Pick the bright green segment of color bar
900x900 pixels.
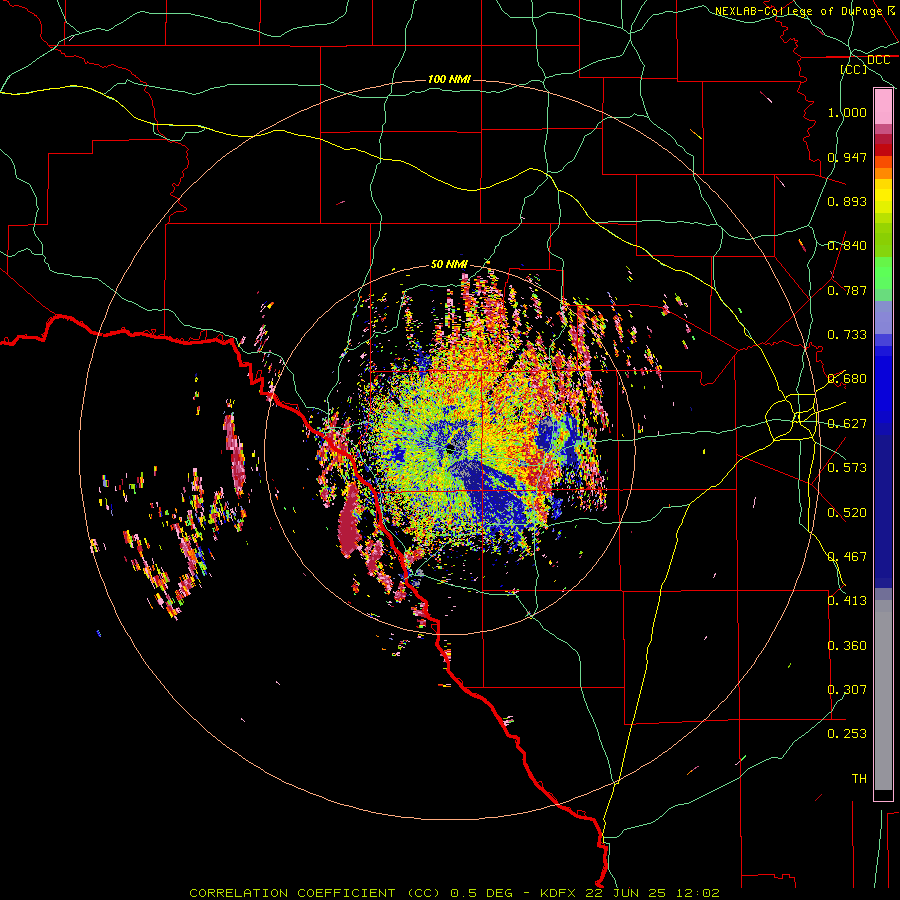click(883, 273)
